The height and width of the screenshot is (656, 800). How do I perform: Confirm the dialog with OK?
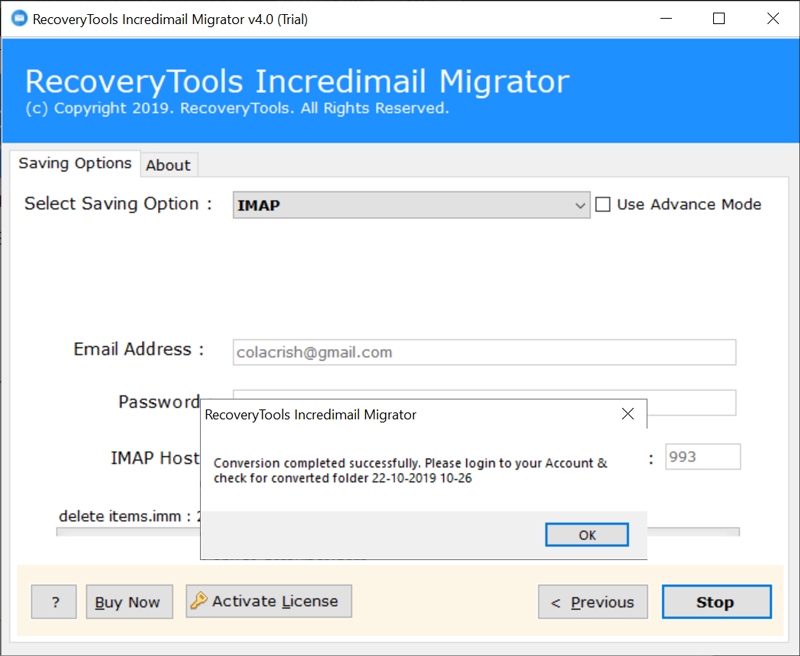coord(587,535)
